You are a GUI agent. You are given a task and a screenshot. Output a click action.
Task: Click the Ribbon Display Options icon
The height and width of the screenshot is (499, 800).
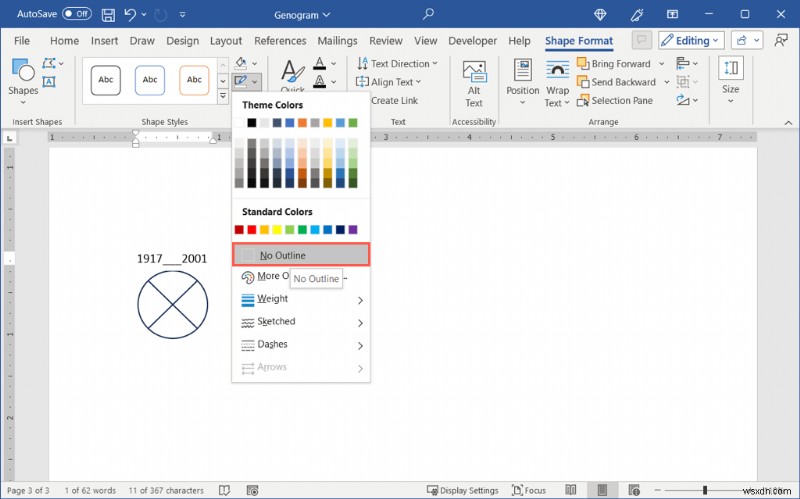(x=672, y=14)
